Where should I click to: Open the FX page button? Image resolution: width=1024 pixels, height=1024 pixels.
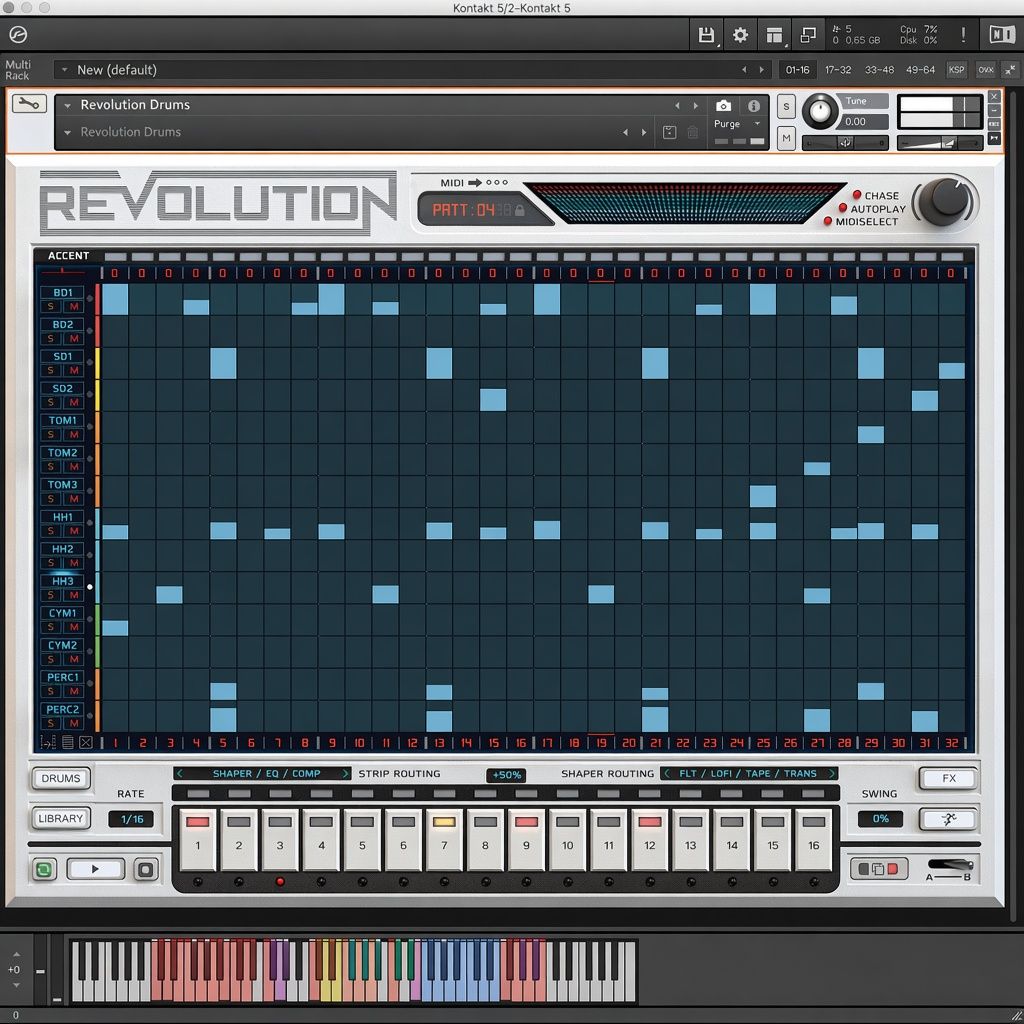[x=948, y=778]
